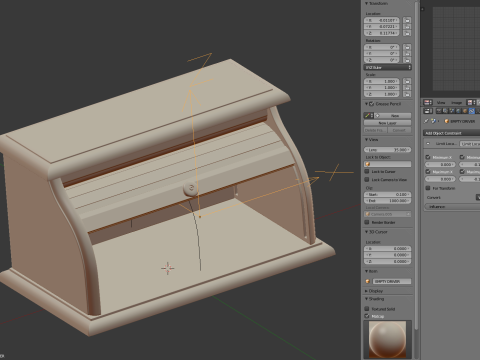
Task: Collapse the Shading panel
Action: 366,299
